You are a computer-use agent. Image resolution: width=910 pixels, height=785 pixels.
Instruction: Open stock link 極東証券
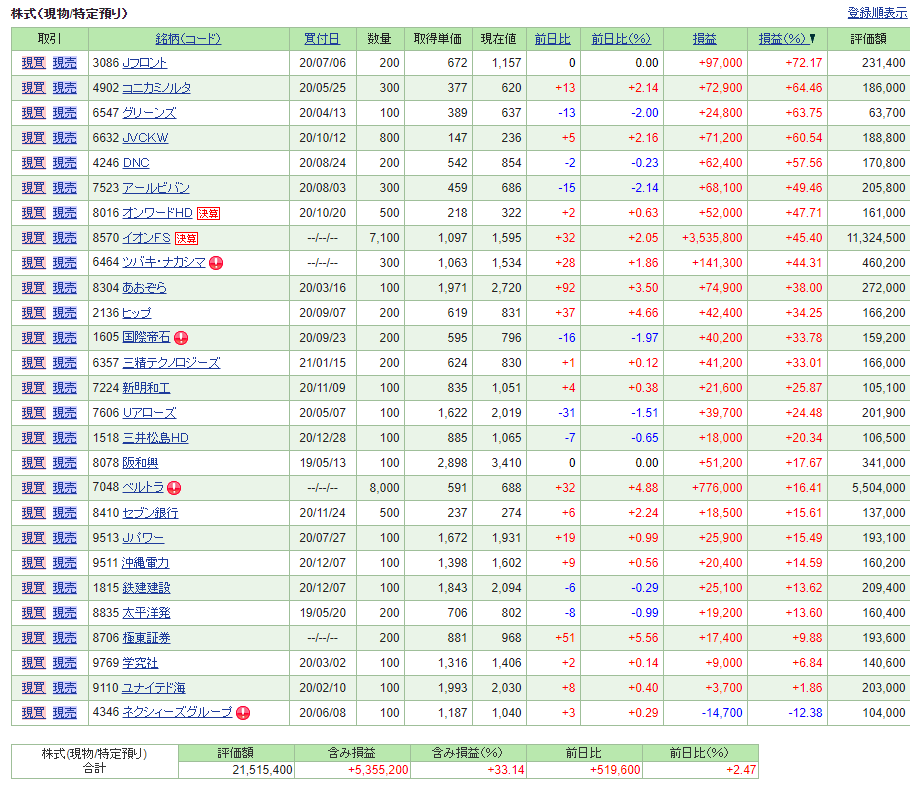click(146, 636)
